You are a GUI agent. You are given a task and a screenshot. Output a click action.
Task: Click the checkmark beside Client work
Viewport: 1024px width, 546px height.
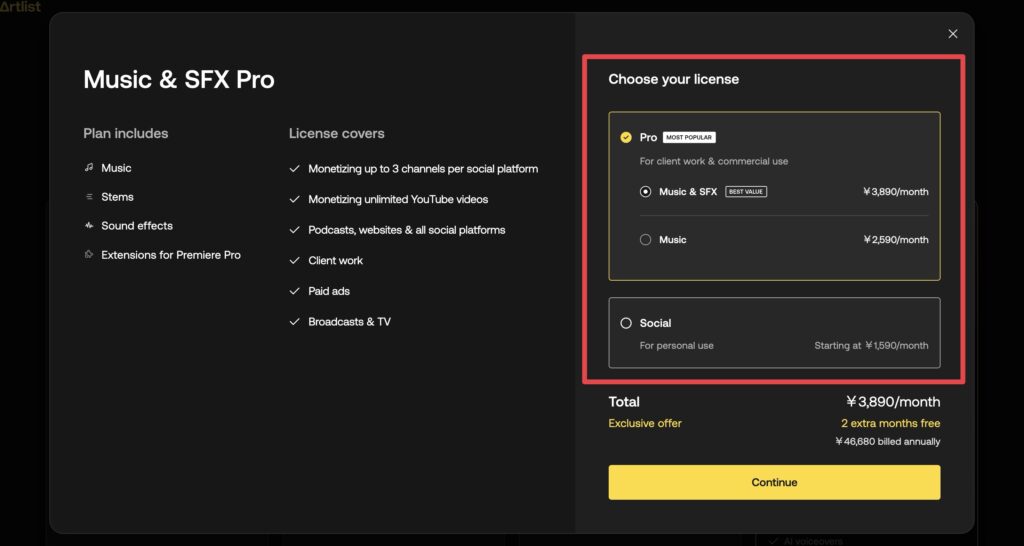point(295,261)
